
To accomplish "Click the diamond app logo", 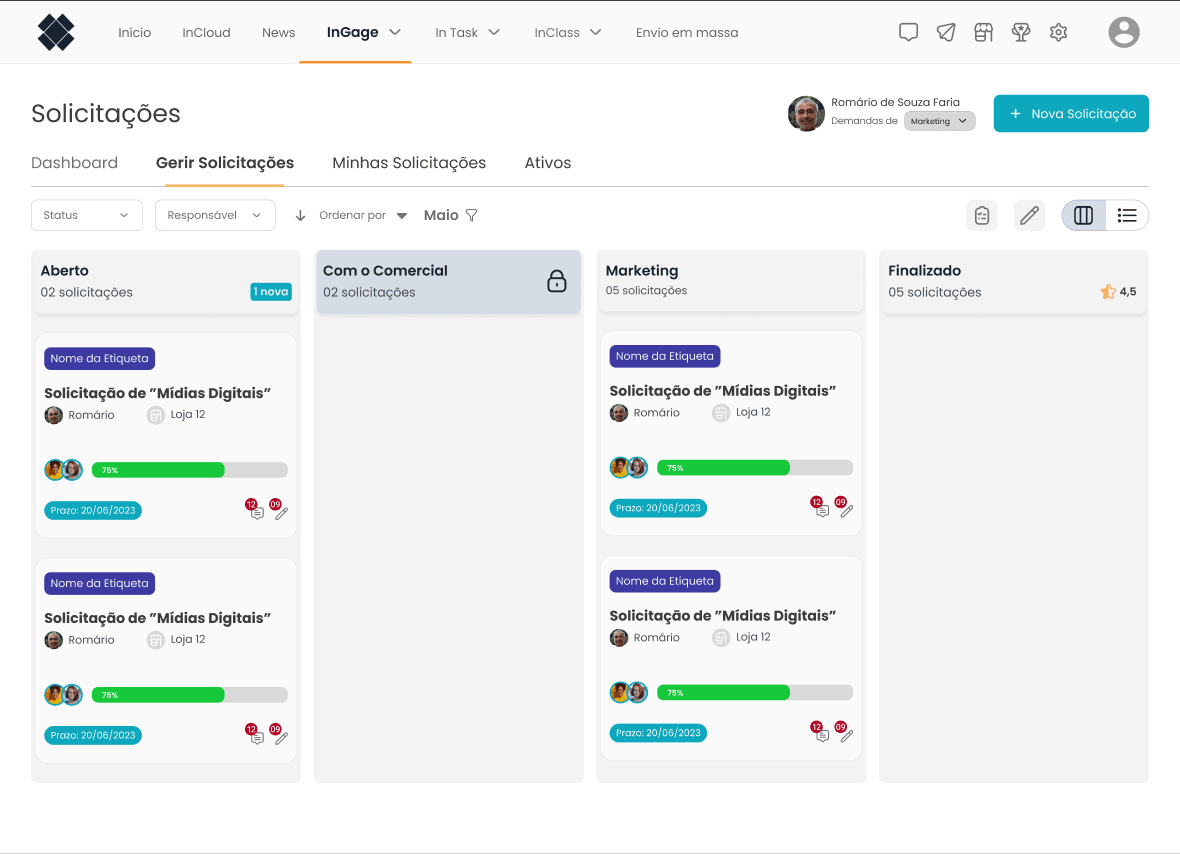I will [x=56, y=32].
